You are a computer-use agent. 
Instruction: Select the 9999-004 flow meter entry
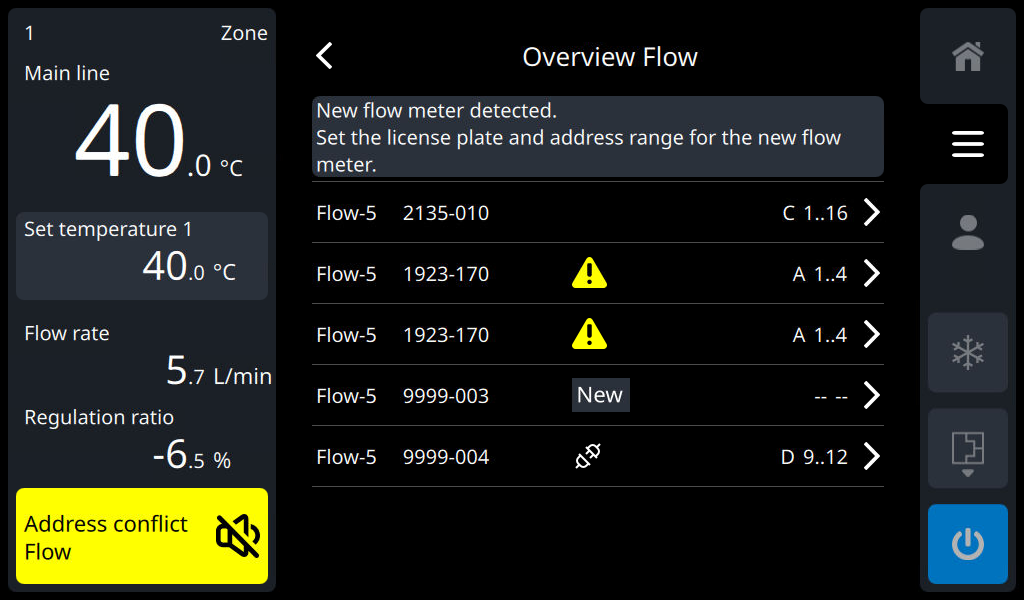446,457
